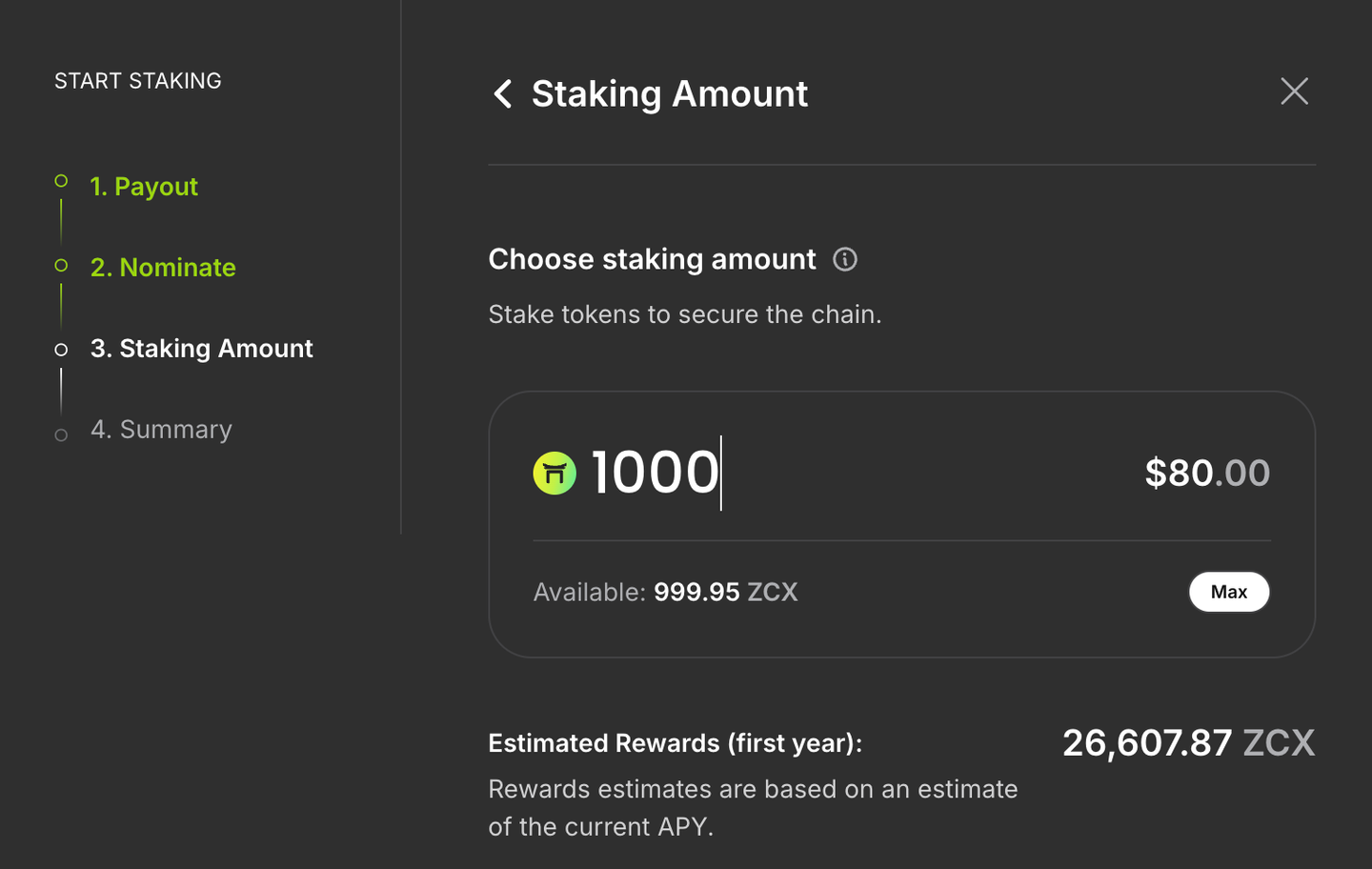Click the circle indicator for step 4
The height and width of the screenshot is (869, 1372).
click(x=60, y=434)
